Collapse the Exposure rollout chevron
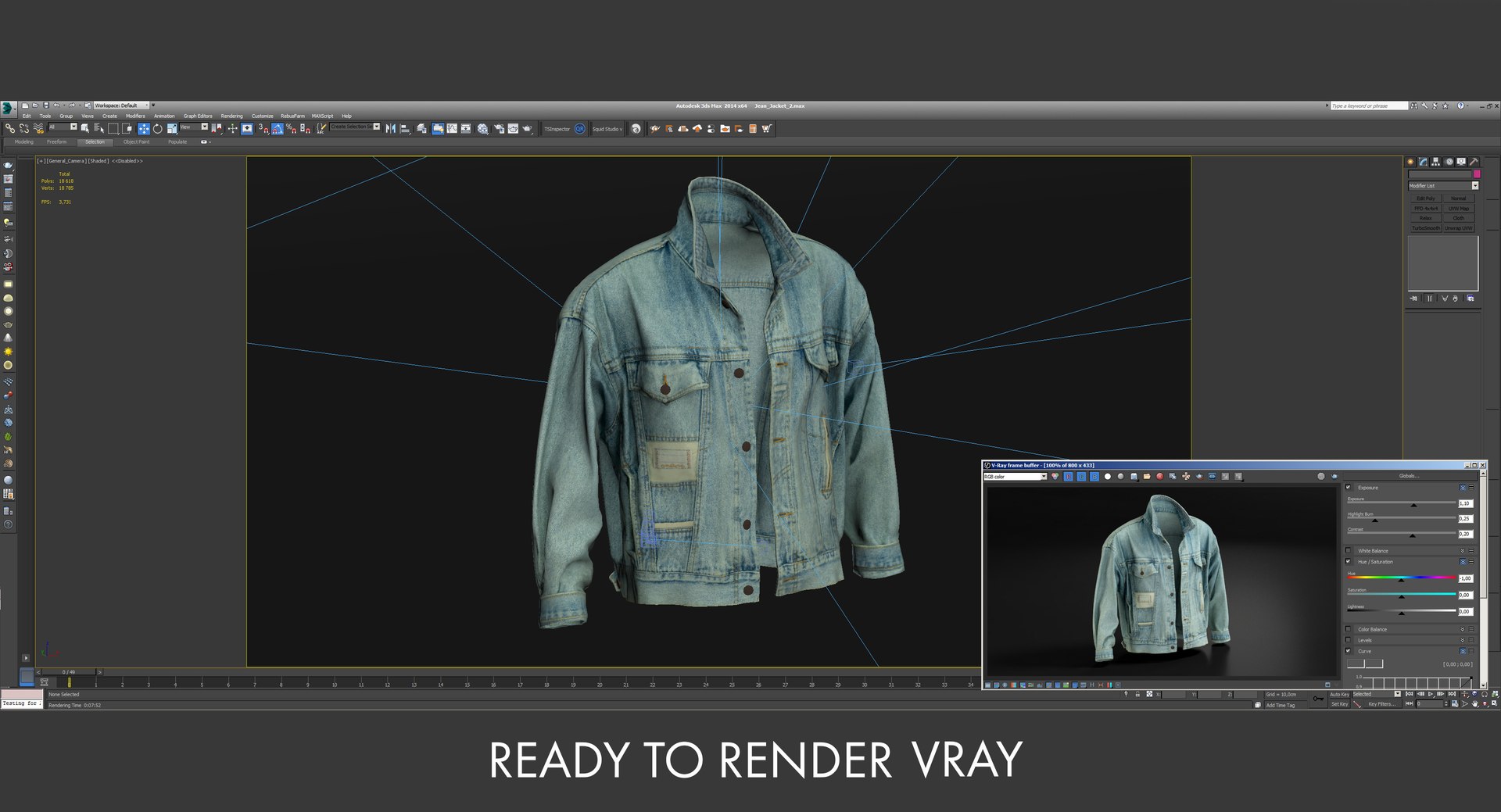1501x812 pixels. pyautogui.click(x=1463, y=488)
